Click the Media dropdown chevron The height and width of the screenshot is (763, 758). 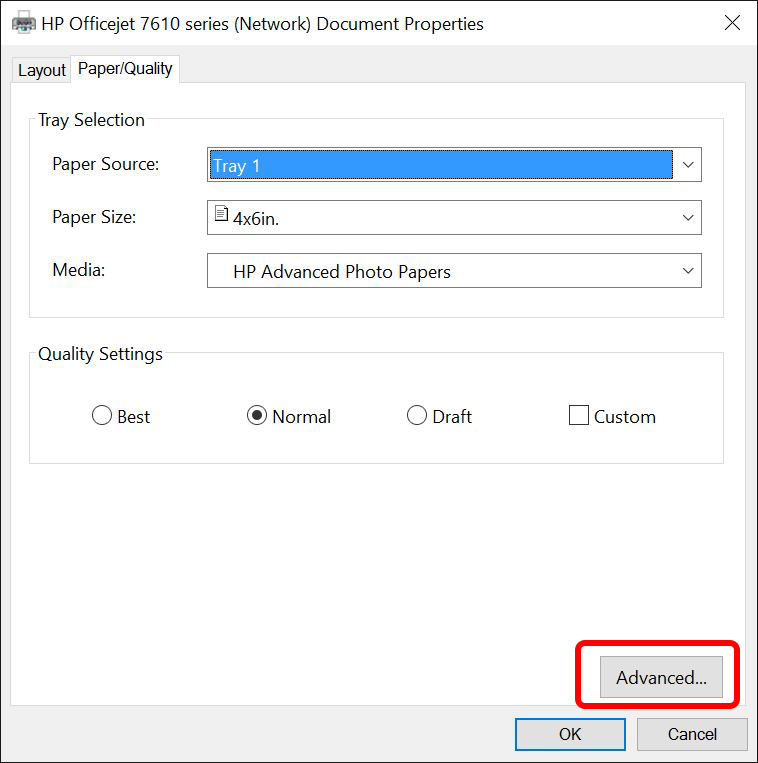point(687,271)
